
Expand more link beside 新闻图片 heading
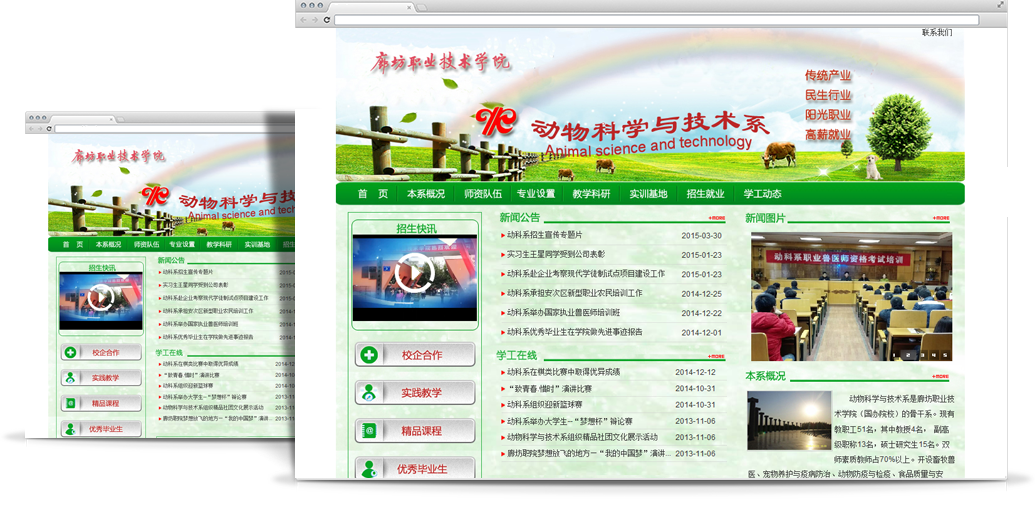click(940, 217)
